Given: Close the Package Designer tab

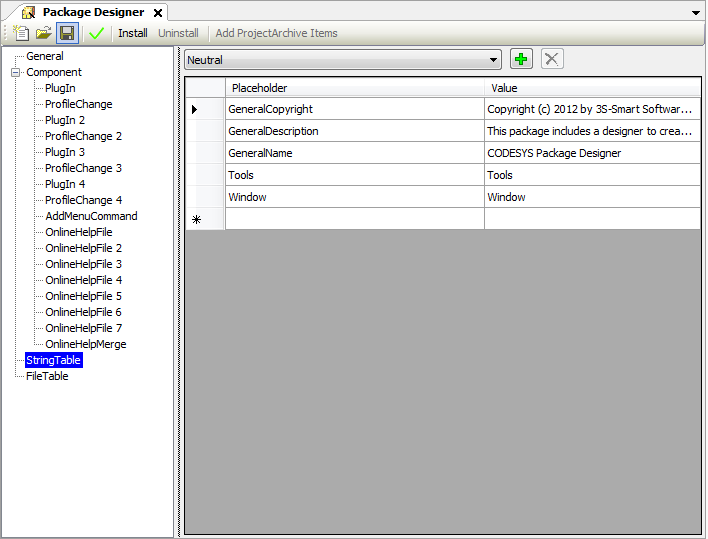Looking at the screenshot, I should tap(158, 12).
